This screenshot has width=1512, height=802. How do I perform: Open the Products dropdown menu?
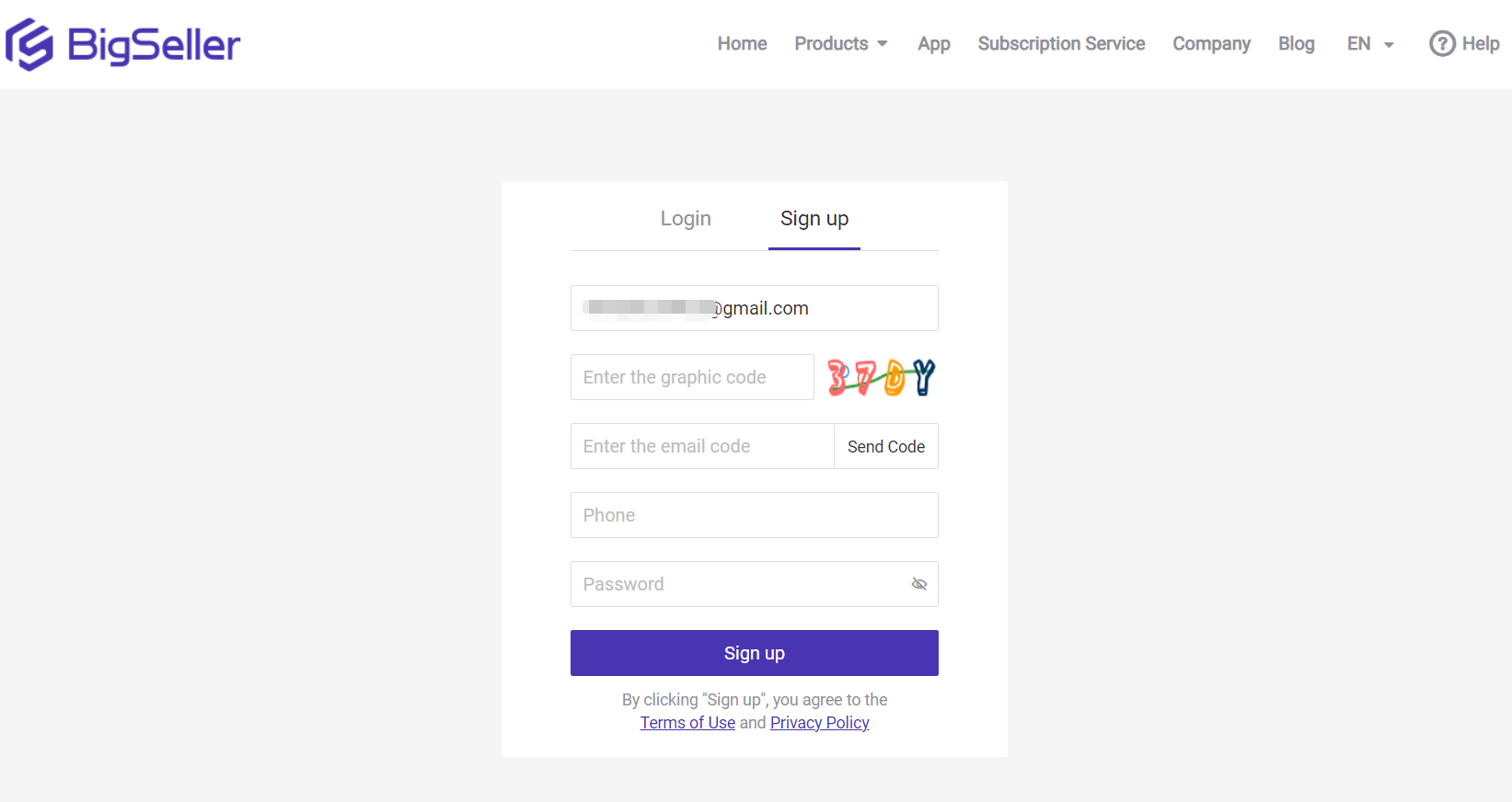[x=831, y=43]
